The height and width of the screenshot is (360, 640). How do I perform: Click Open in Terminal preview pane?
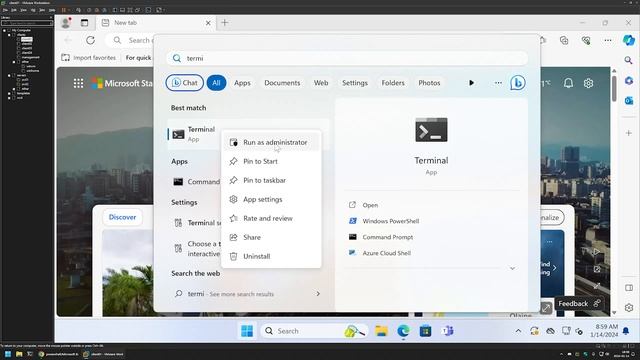370,205
